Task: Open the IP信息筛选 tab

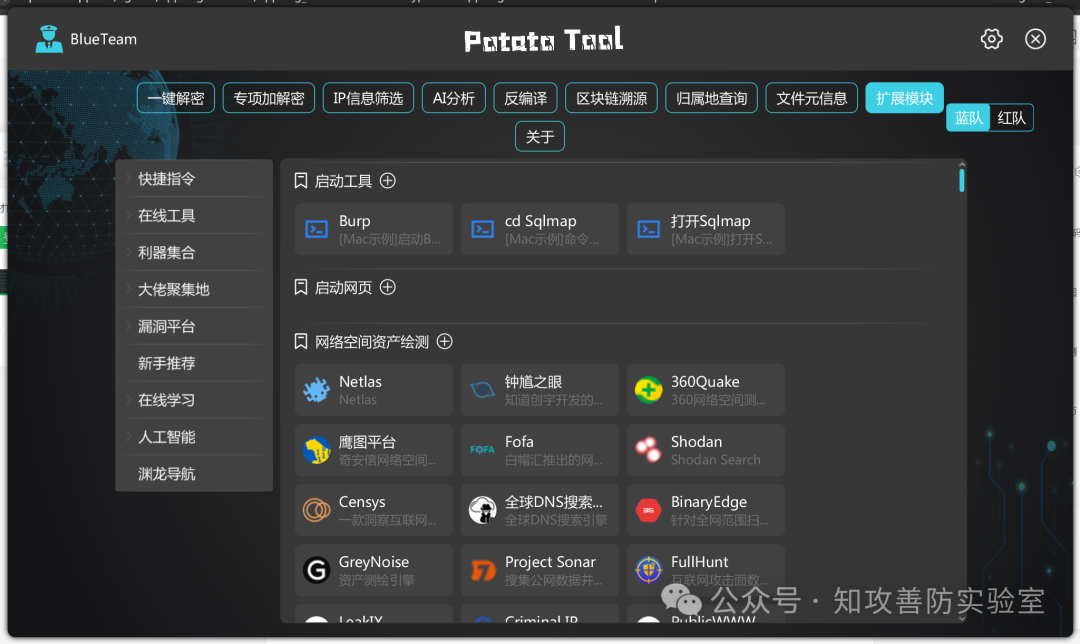Action: pos(368,98)
